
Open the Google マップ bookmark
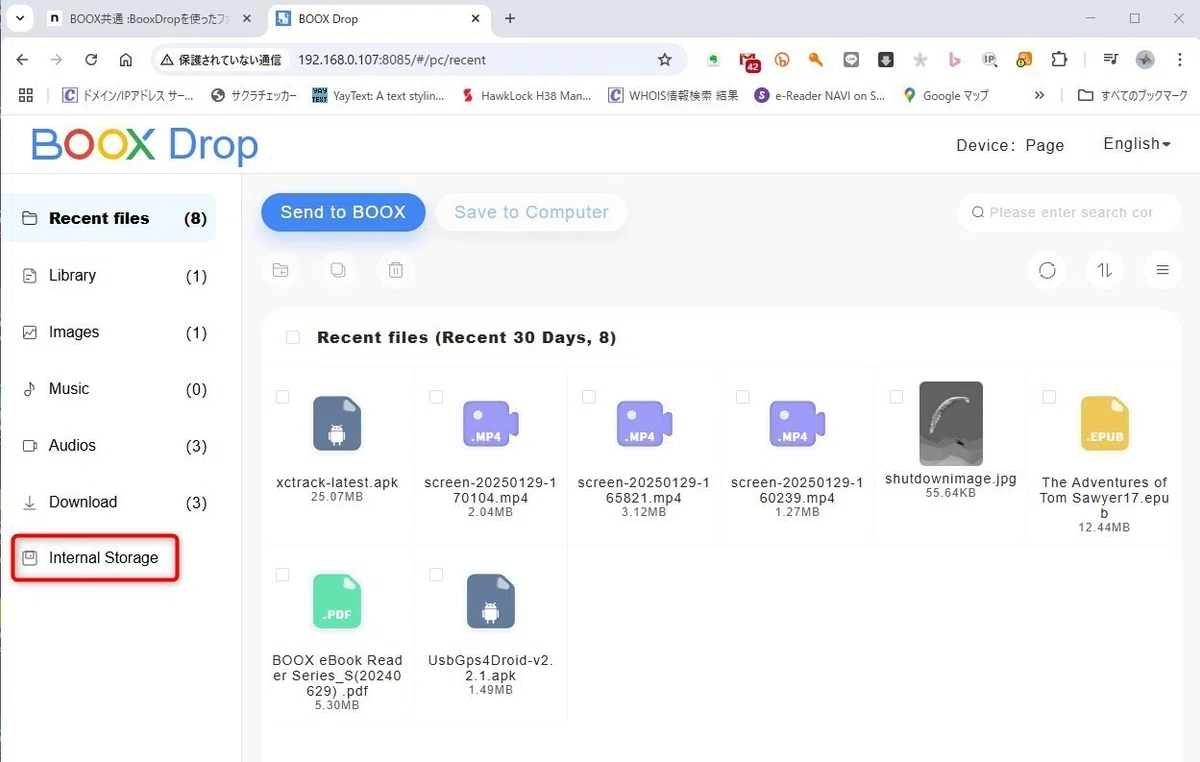945,95
